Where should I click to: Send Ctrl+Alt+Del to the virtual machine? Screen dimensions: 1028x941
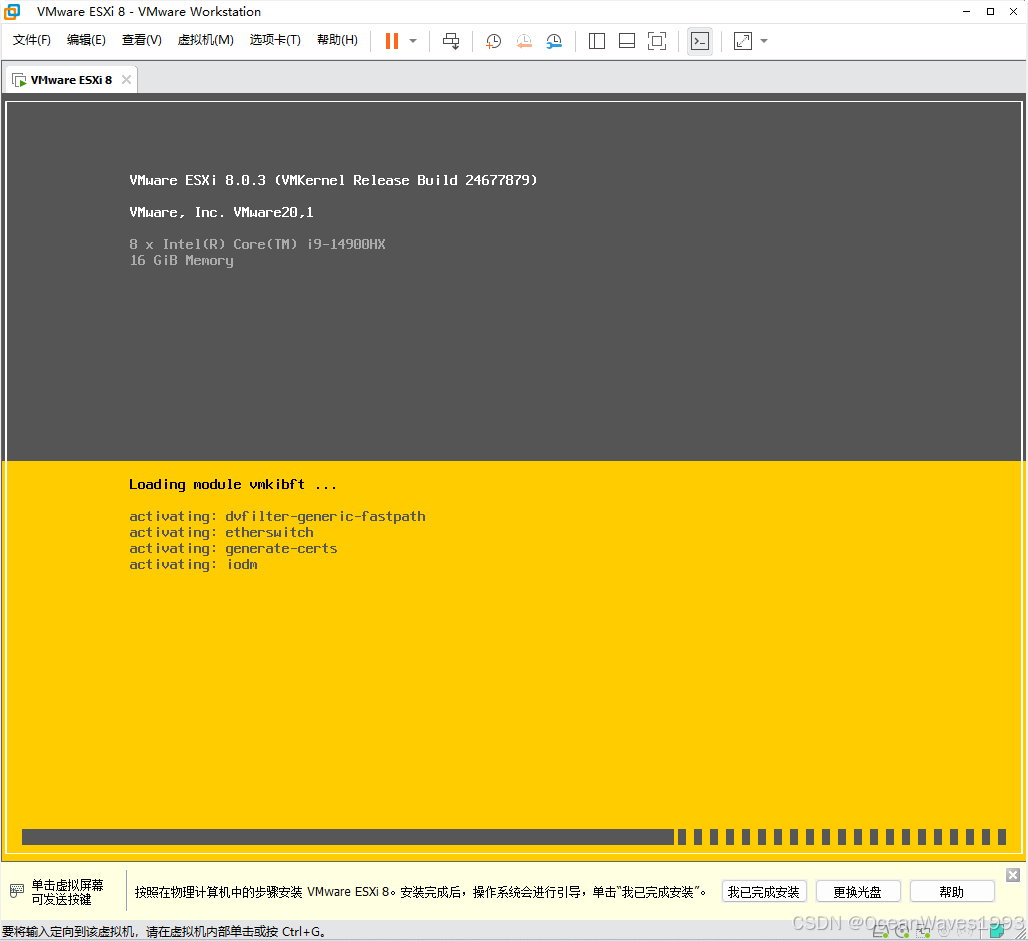(x=451, y=41)
